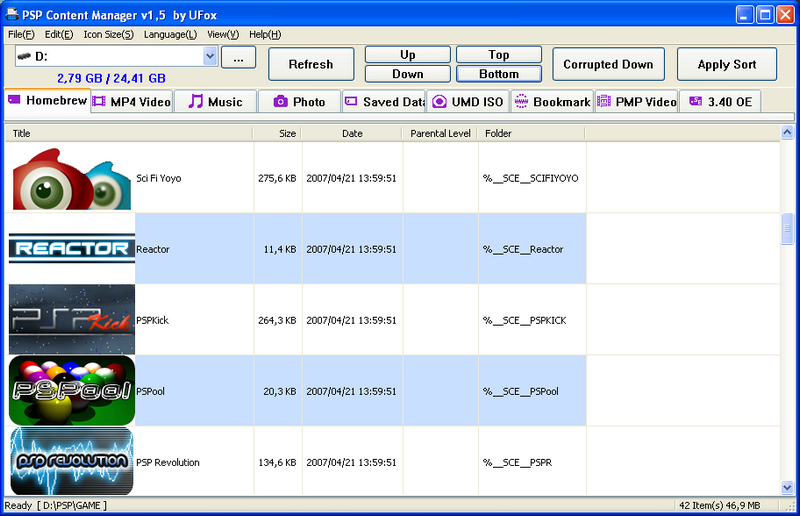Screen dimensions: 800x516
Task: Switch to the Photo tab
Action: coord(299,102)
